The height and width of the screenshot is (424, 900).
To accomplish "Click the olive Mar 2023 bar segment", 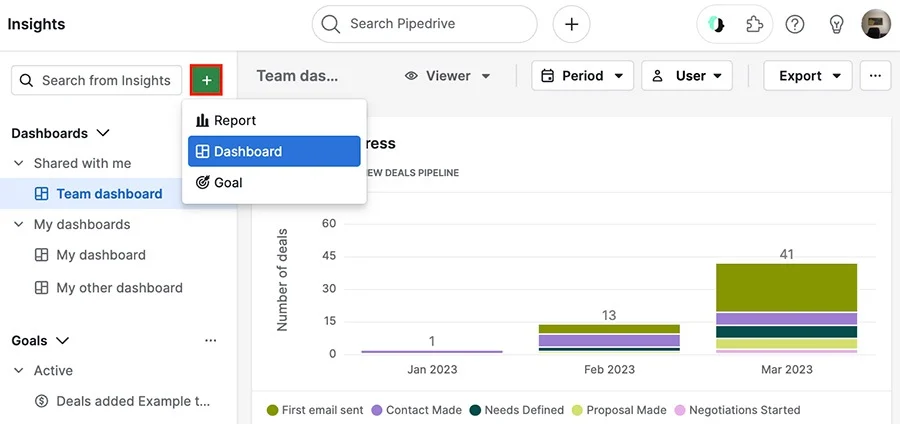I will [786, 287].
